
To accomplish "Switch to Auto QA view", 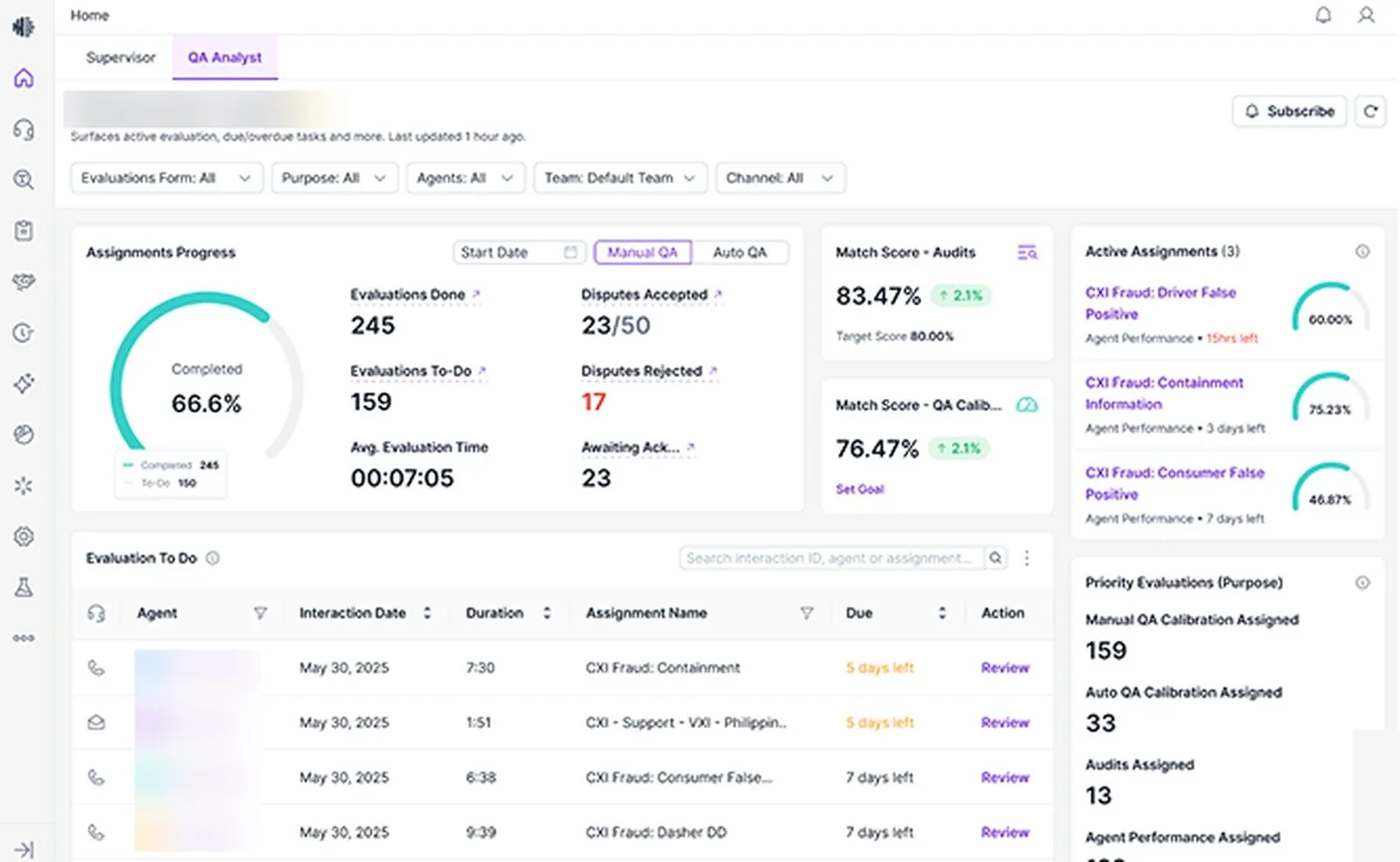I will (739, 252).
